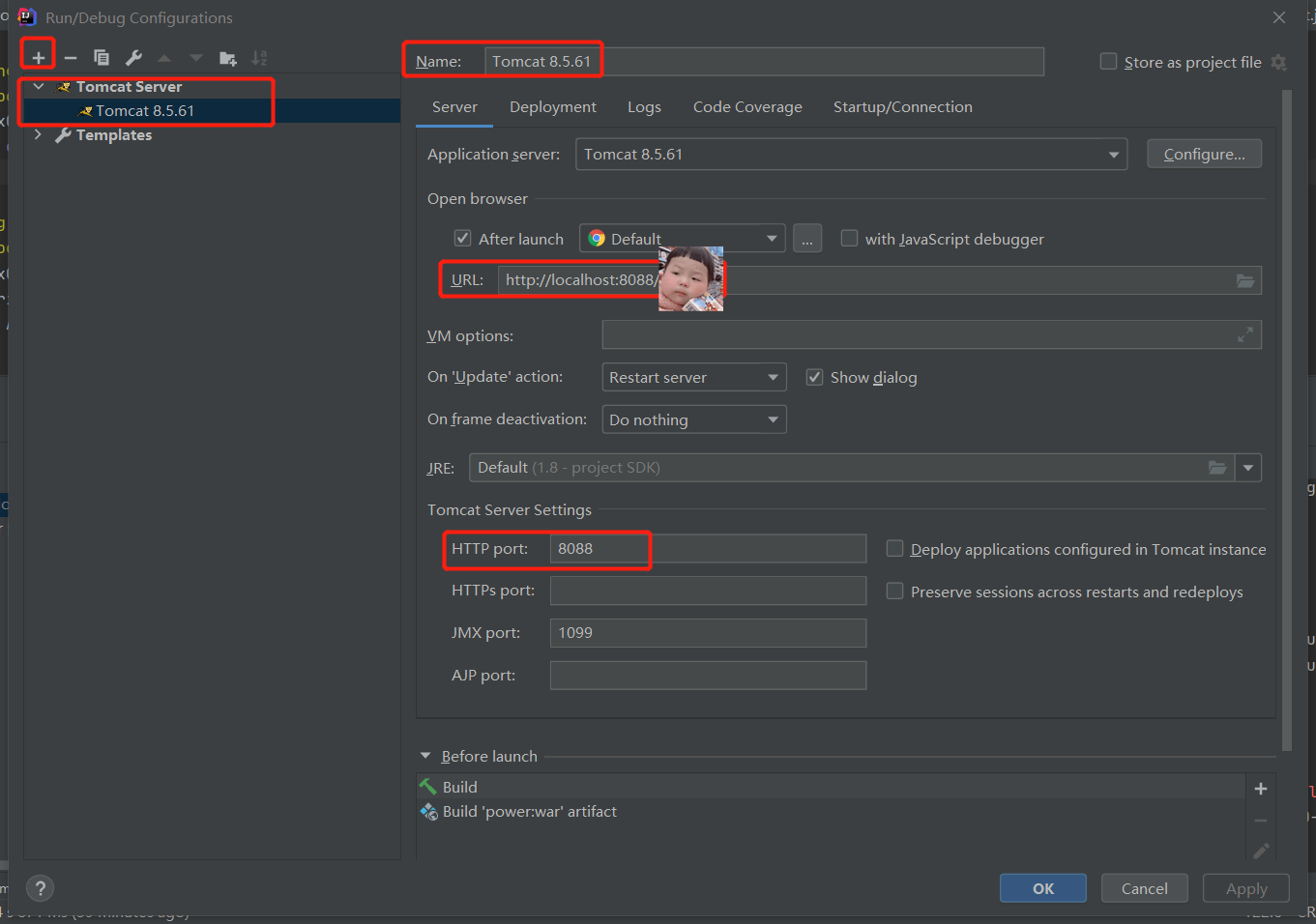Expand Templates tree node
This screenshot has width=1316, height=924.
click(39, 135)
